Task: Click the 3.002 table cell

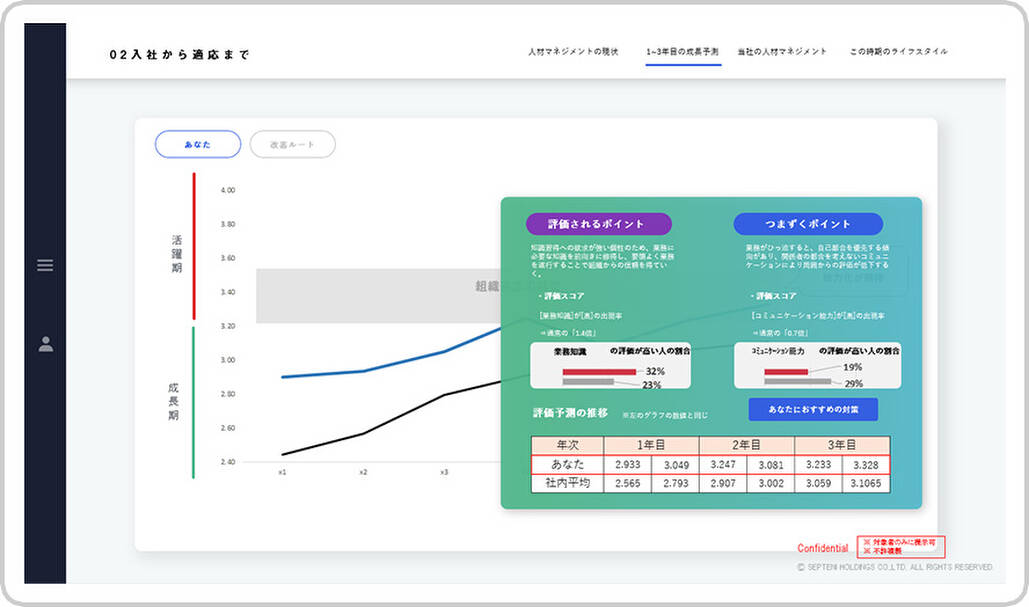Action: pos(770,483)
